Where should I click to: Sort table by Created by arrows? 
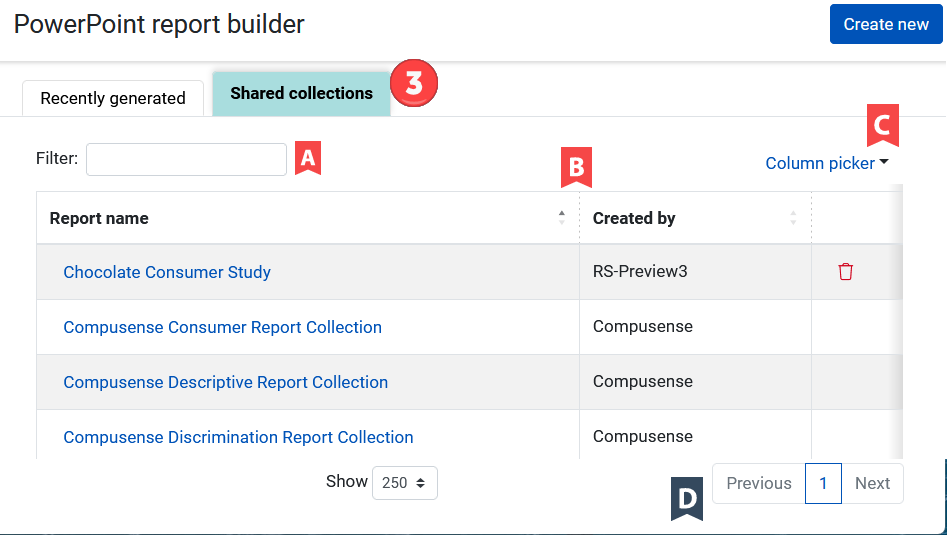[793, 218]
